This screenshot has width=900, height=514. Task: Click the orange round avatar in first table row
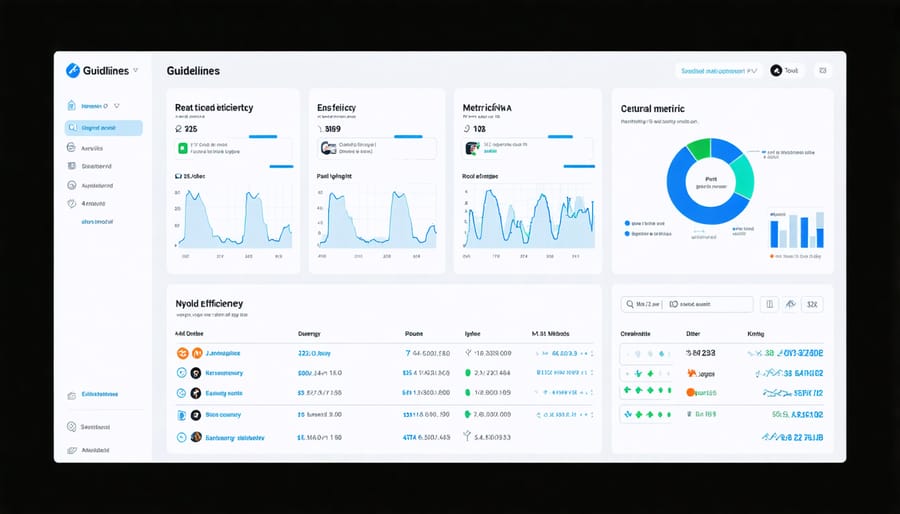[x=197, y=353]
